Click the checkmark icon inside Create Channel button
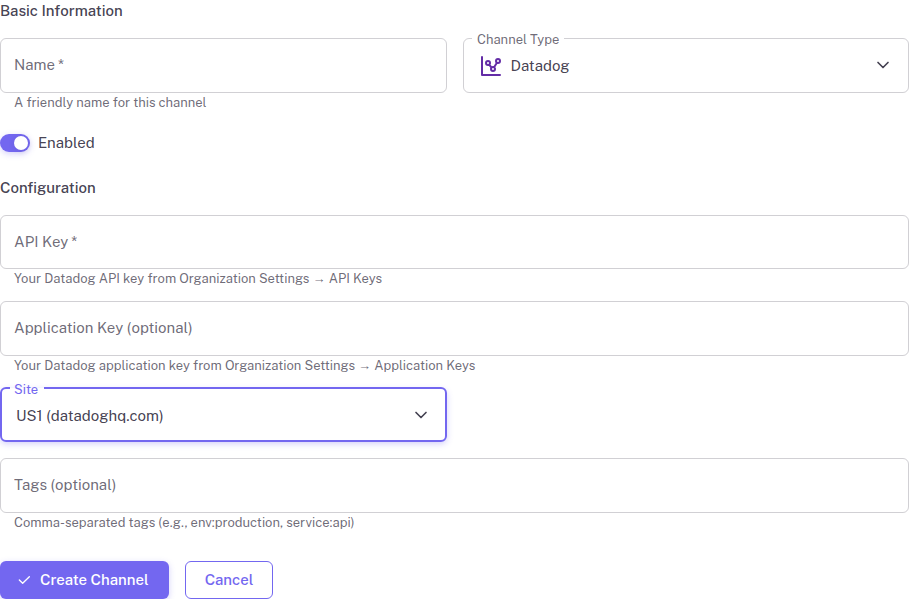The height and width of the screenshot is (599, 909). [x=28, y=580]
